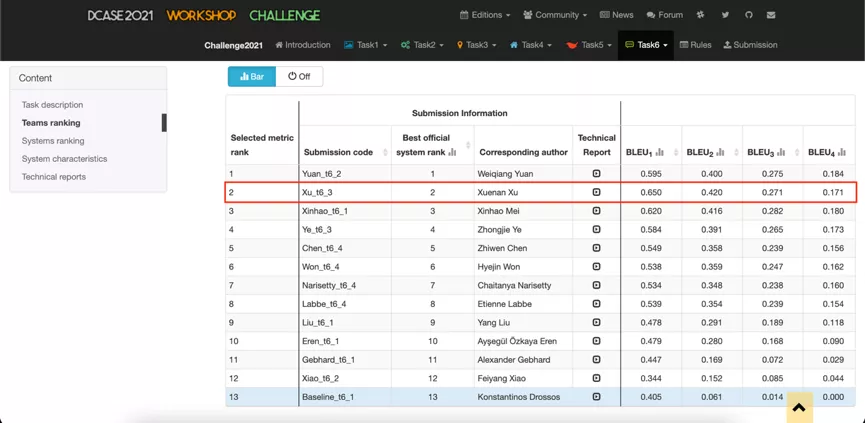Image resolution: width=865 pixels, height=423 pixels.
Task: Show bar chart for BLEU4 column
Action: 842,152
